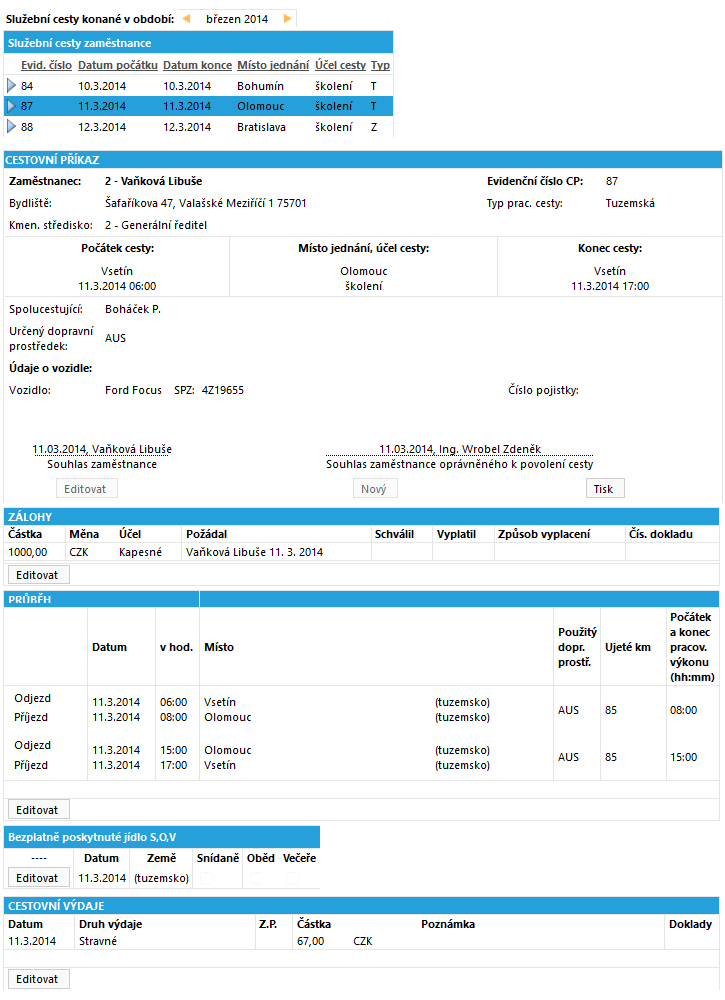Click the Tisk print button

tap(604, 489)
